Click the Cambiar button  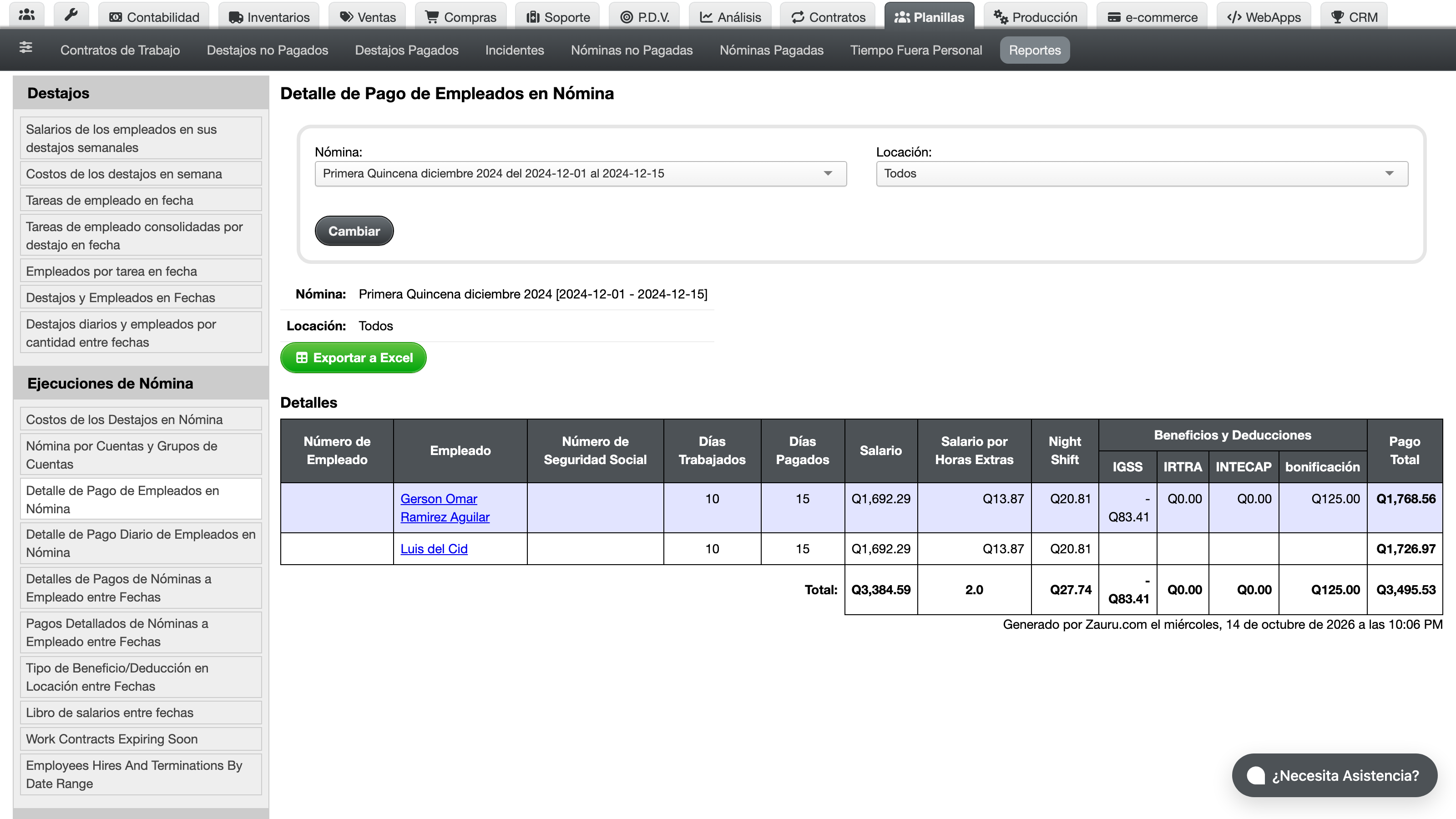click(354, 231)
